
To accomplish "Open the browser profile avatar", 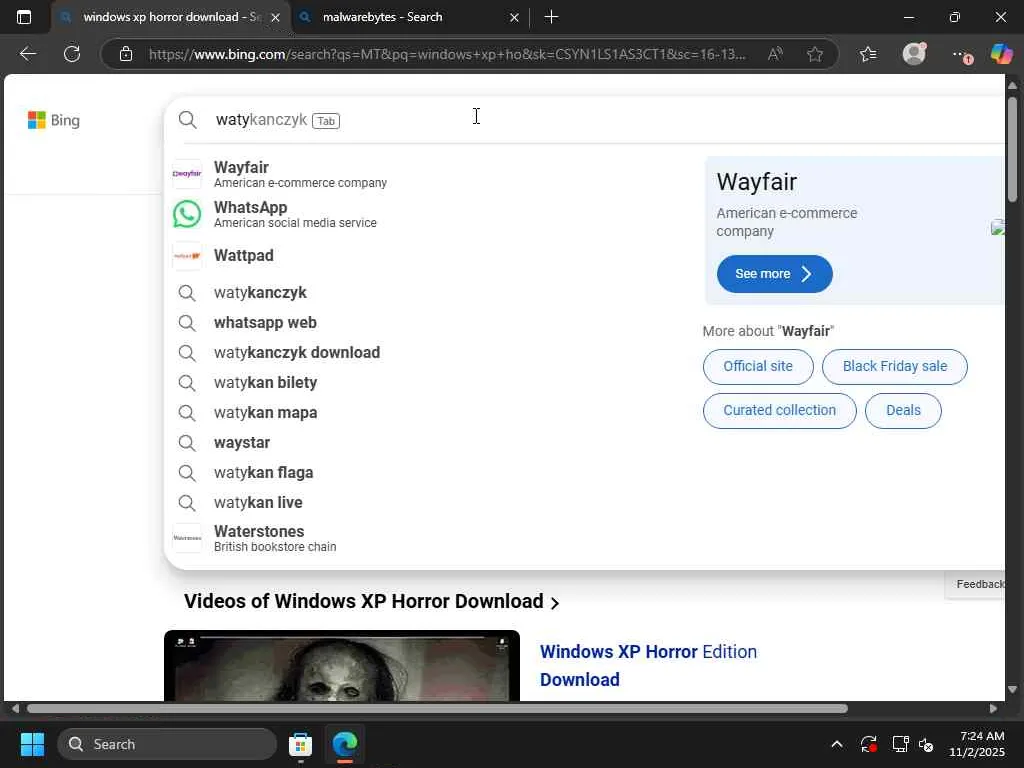I will [x=914, y=54].
